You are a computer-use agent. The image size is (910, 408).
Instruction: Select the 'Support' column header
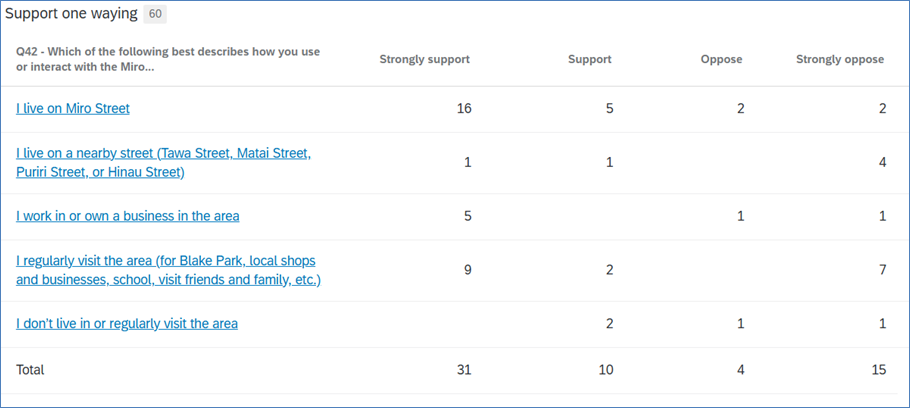pyautogui.click(x=589, y=59)
